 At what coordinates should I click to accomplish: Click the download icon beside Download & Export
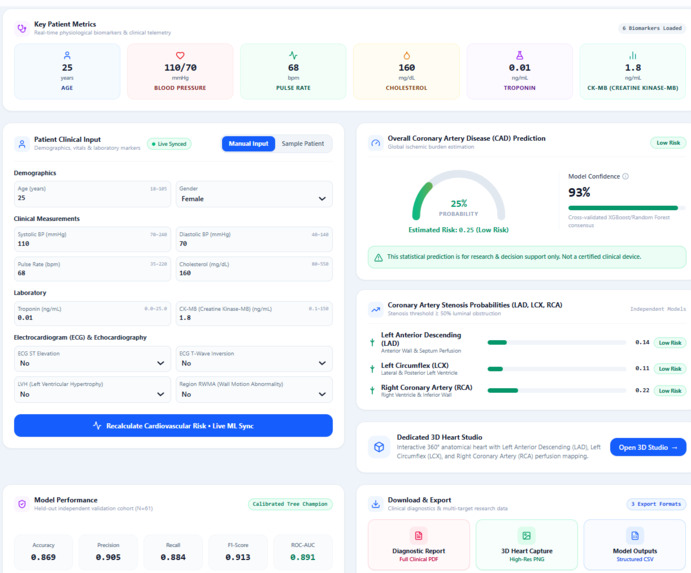[375, 504]
